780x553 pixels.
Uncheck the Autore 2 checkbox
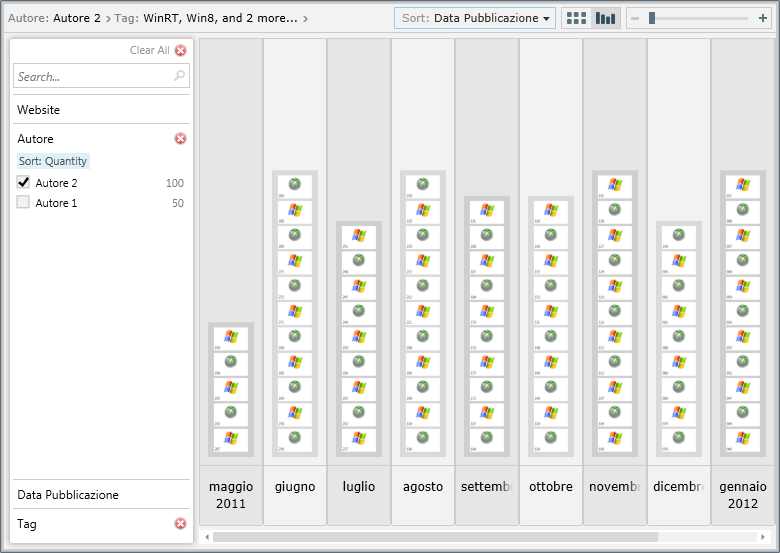coord(23,182)
